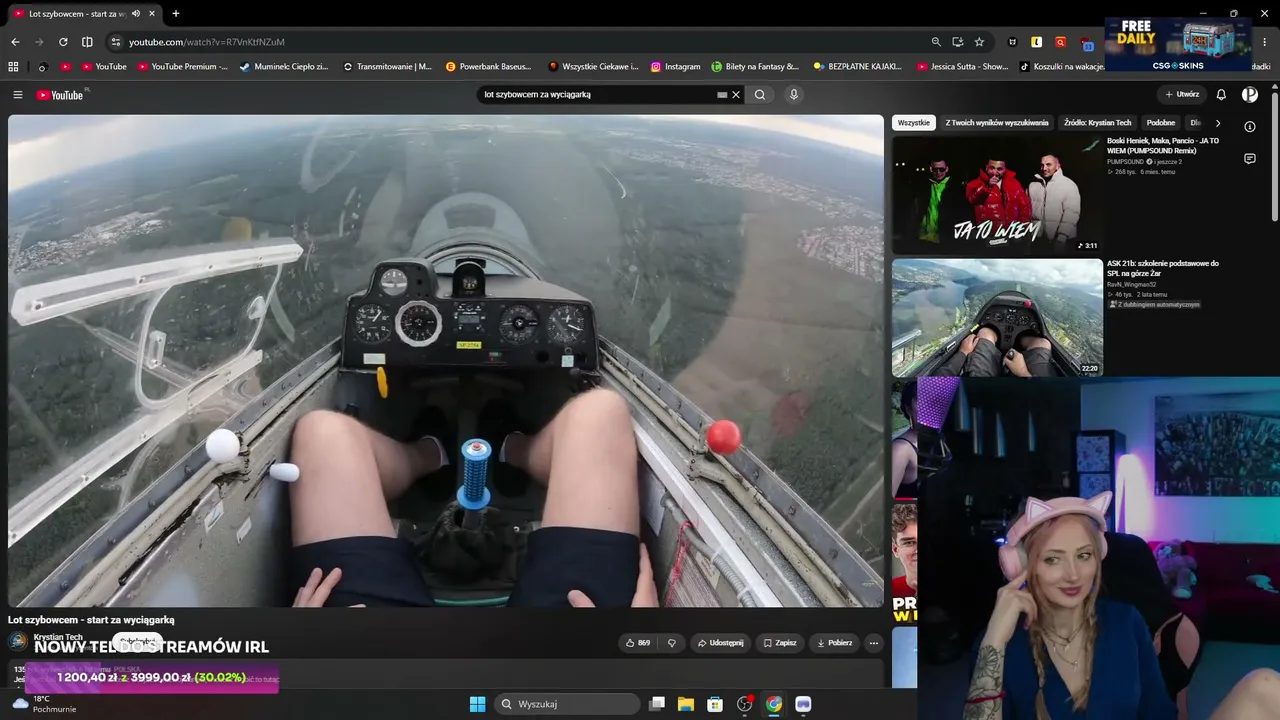The image size is (1280, 720).
Task: Submit search with the magnifier button
Action: (760, 95)
